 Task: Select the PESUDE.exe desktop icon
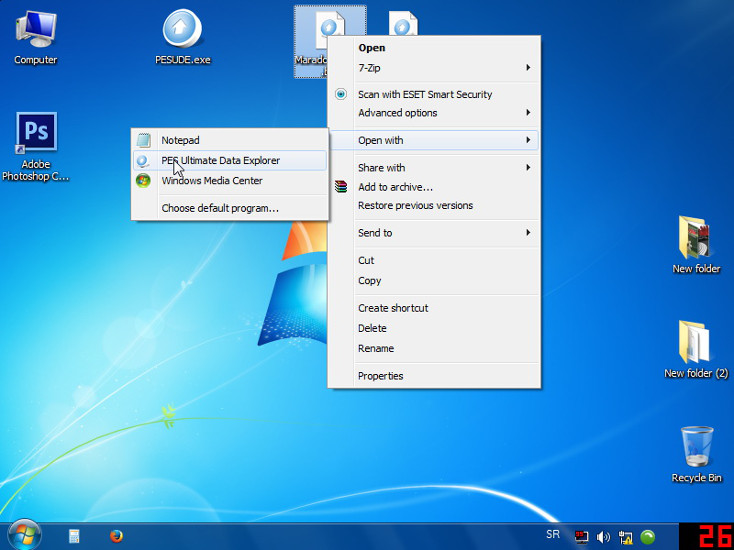183,37
